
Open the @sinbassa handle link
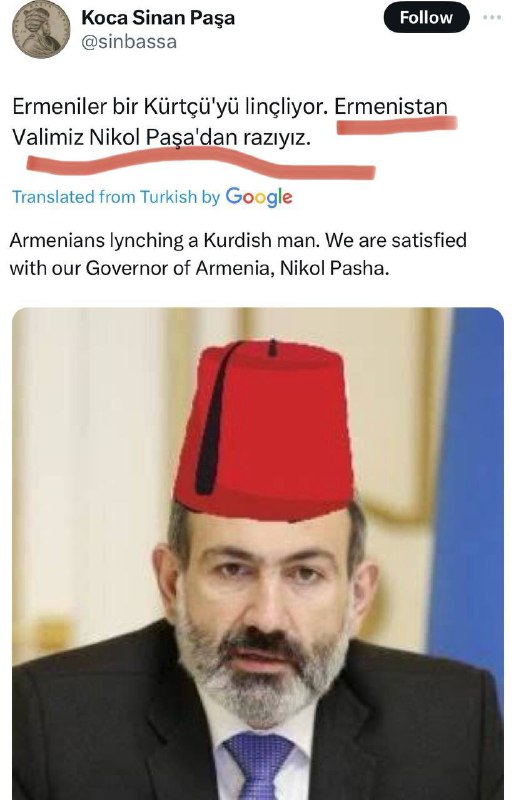(129, 42)
